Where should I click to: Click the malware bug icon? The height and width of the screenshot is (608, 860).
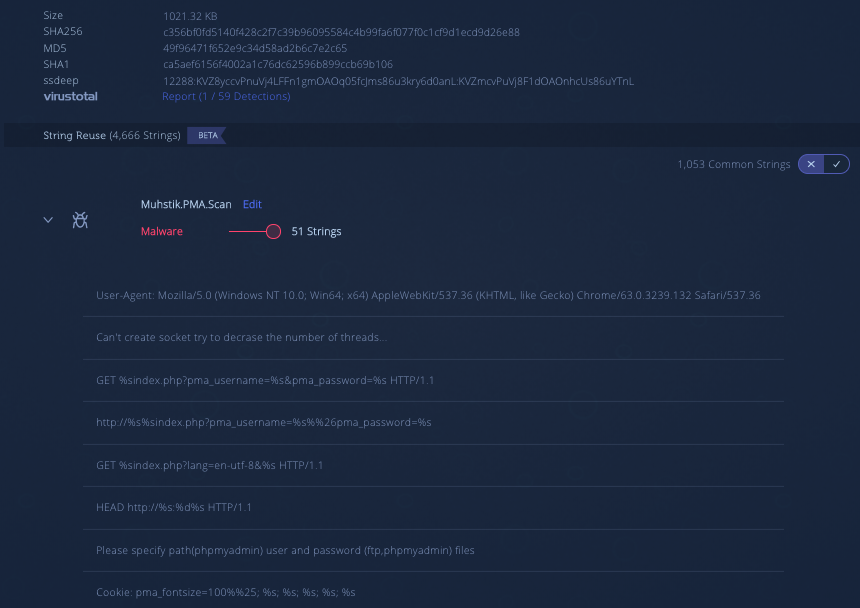(x=80, y=220)
